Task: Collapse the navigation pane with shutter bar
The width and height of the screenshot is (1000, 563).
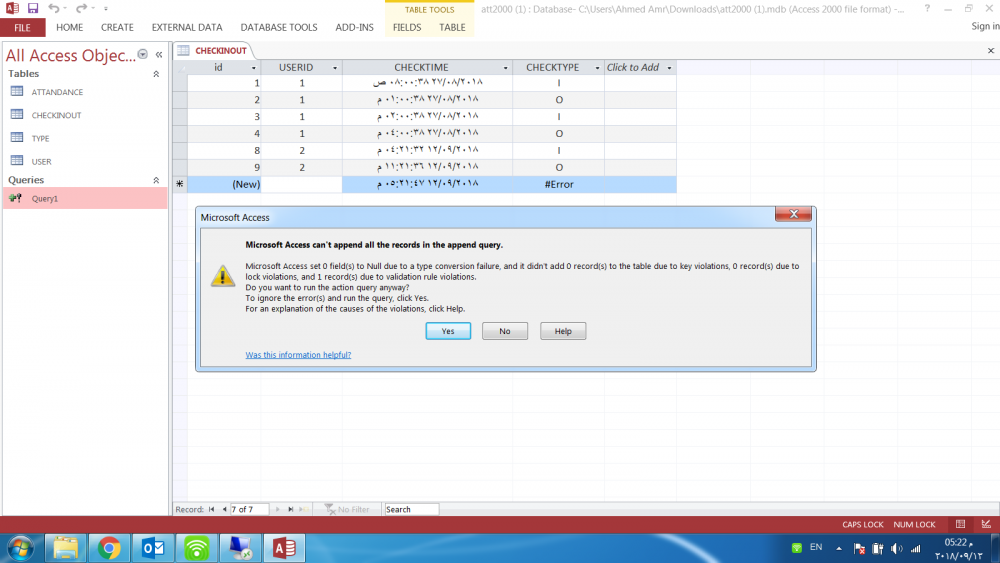Action: click(x=159, y=55)
